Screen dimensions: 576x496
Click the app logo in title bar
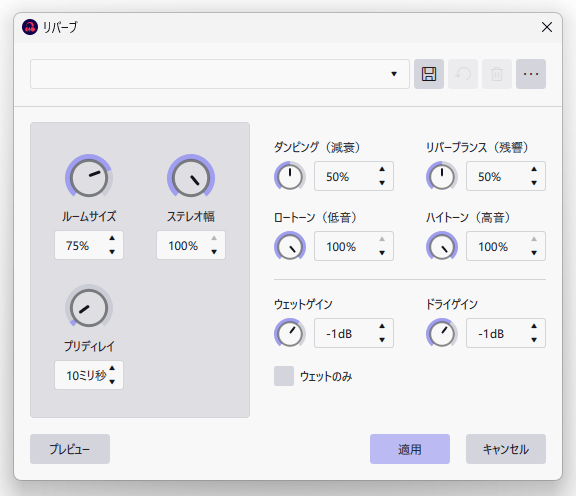(x=30, y=27)
